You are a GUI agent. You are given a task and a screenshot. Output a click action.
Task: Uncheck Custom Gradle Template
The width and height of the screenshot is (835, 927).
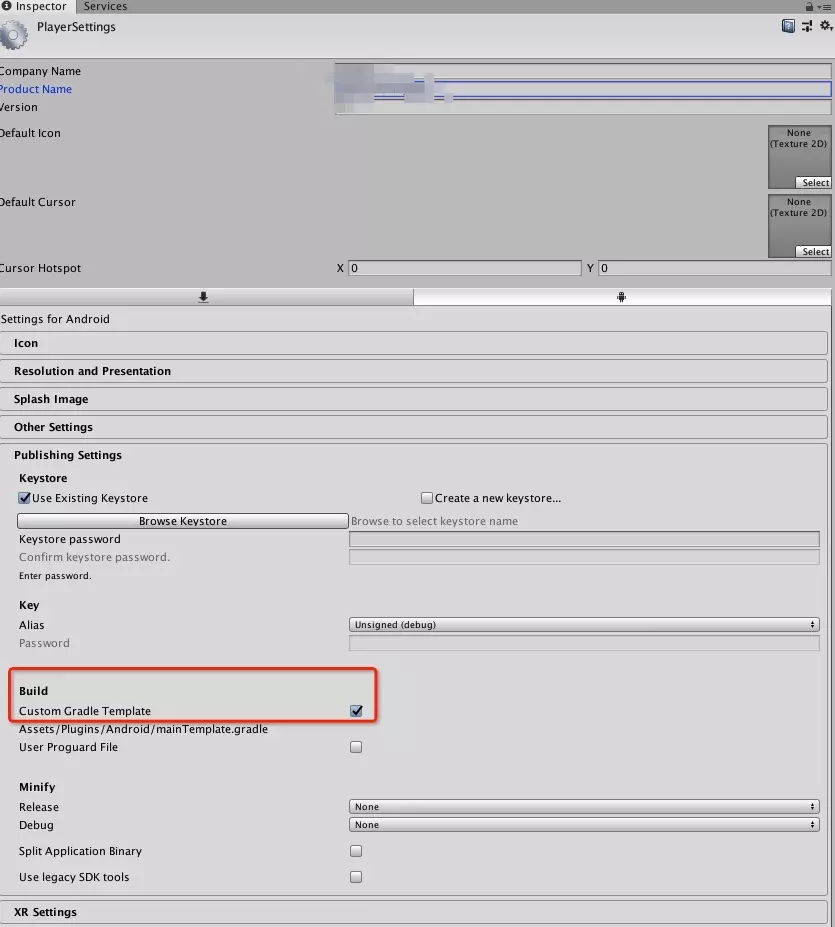click(x=356, y=711)
